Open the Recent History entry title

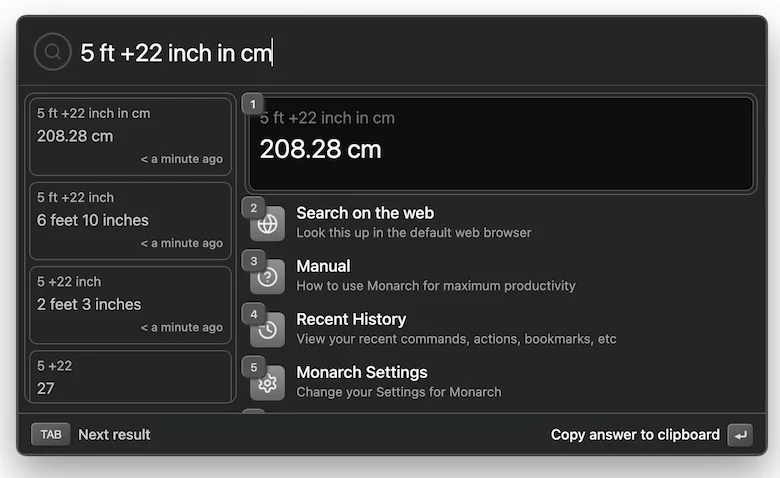tap(351, 319)
